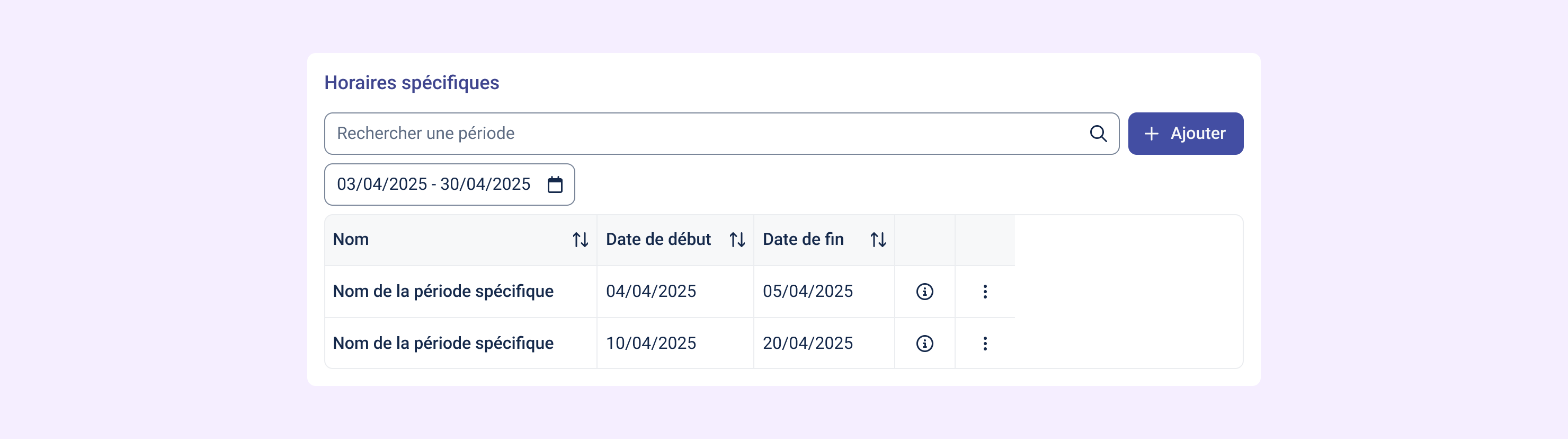1568x439 pixels.
Task: Sort by Date de début arrows
Action: 736,240
